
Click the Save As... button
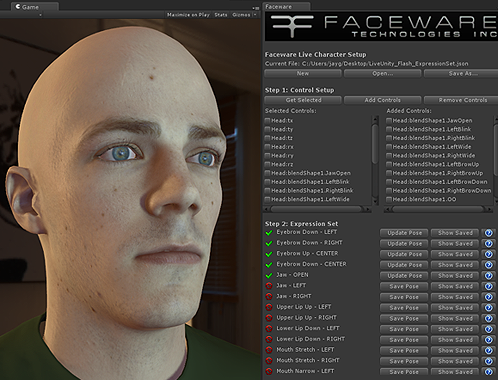461,73
